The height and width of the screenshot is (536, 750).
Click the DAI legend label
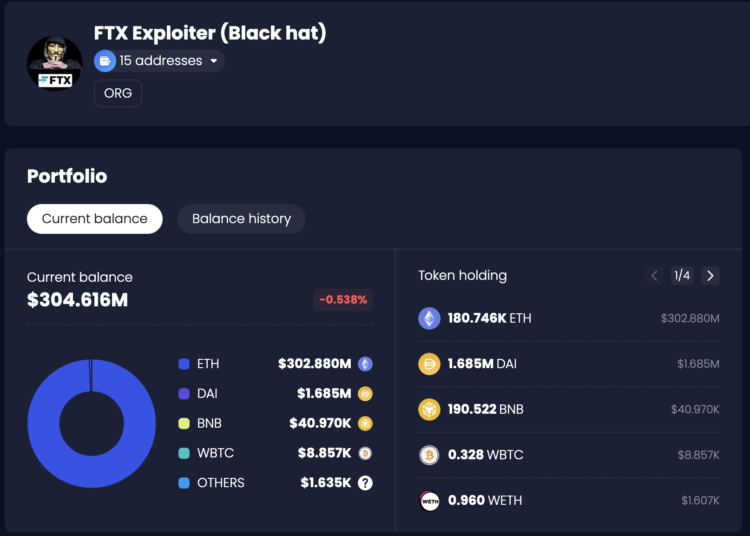tap(207, 394)
